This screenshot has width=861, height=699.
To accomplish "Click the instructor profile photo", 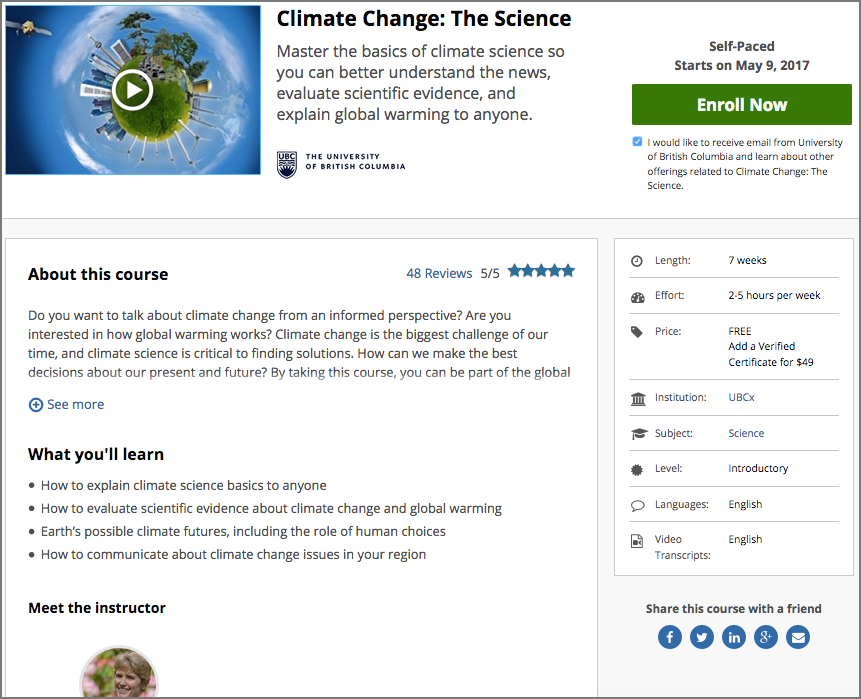I will click(x=119, y=675).
